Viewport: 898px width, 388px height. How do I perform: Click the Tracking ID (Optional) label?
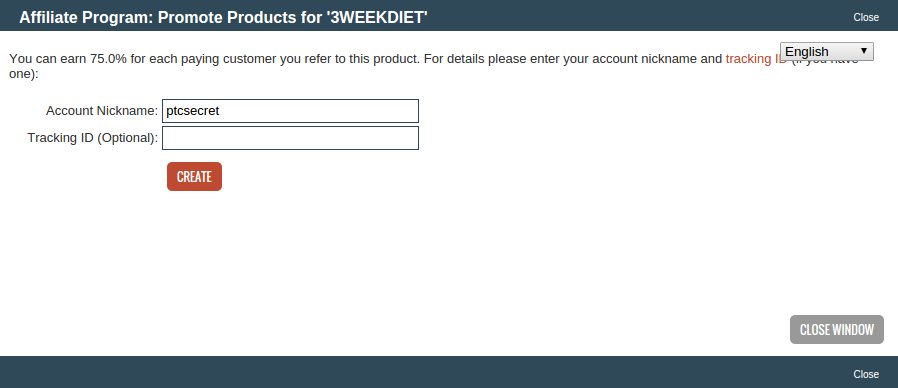[93, 138]
